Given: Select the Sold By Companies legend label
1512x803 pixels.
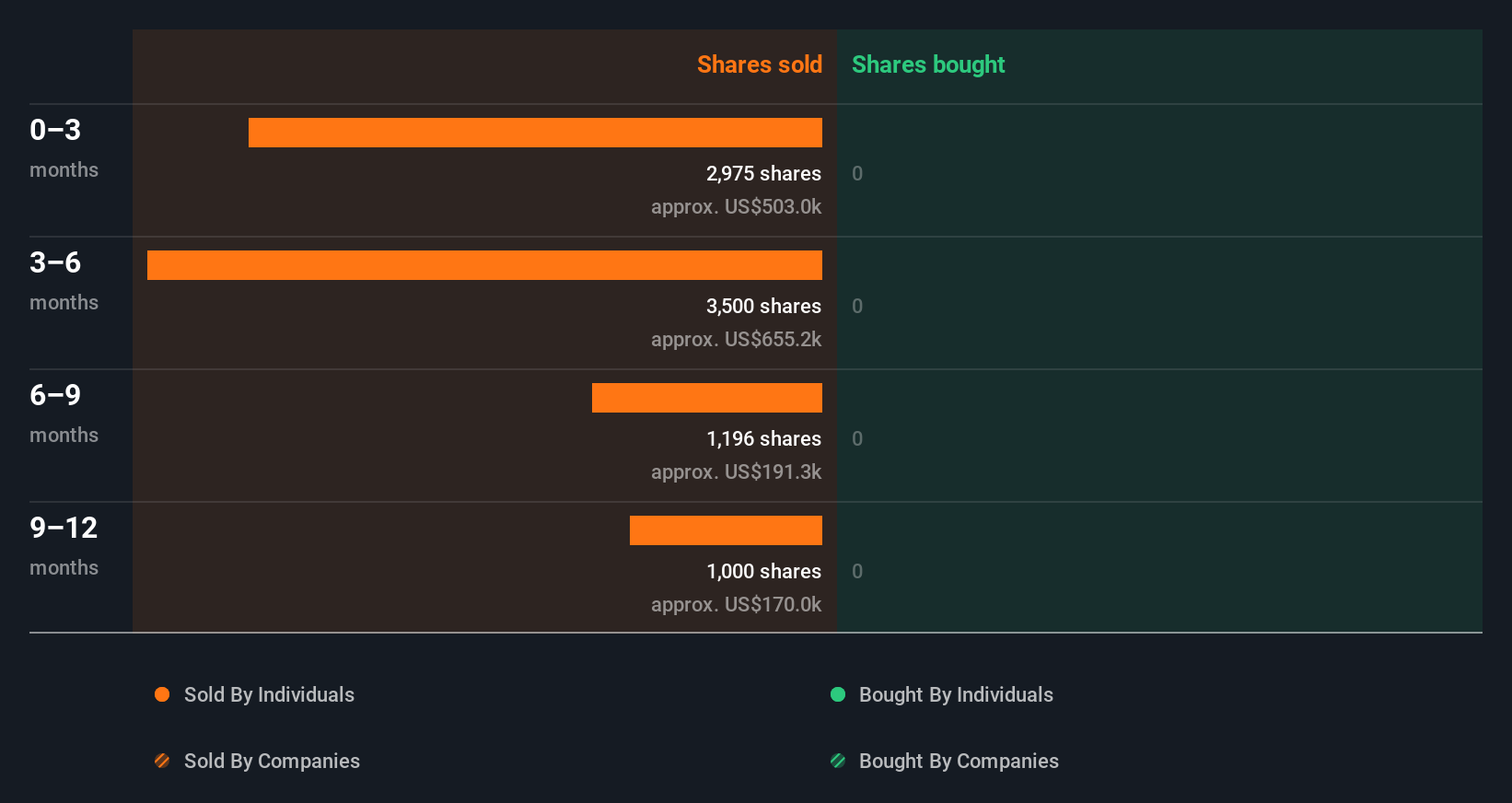Looking at the screenshot, I should [272, 762].
